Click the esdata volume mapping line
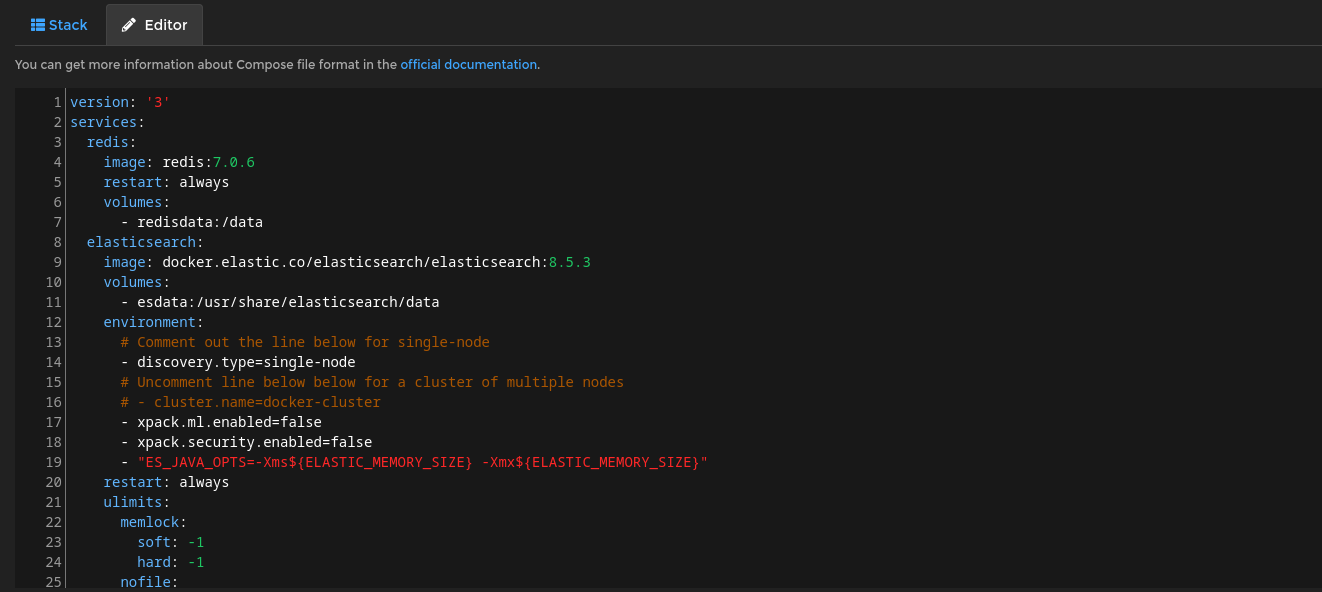The image size is (1322, 592). point(288,302)
